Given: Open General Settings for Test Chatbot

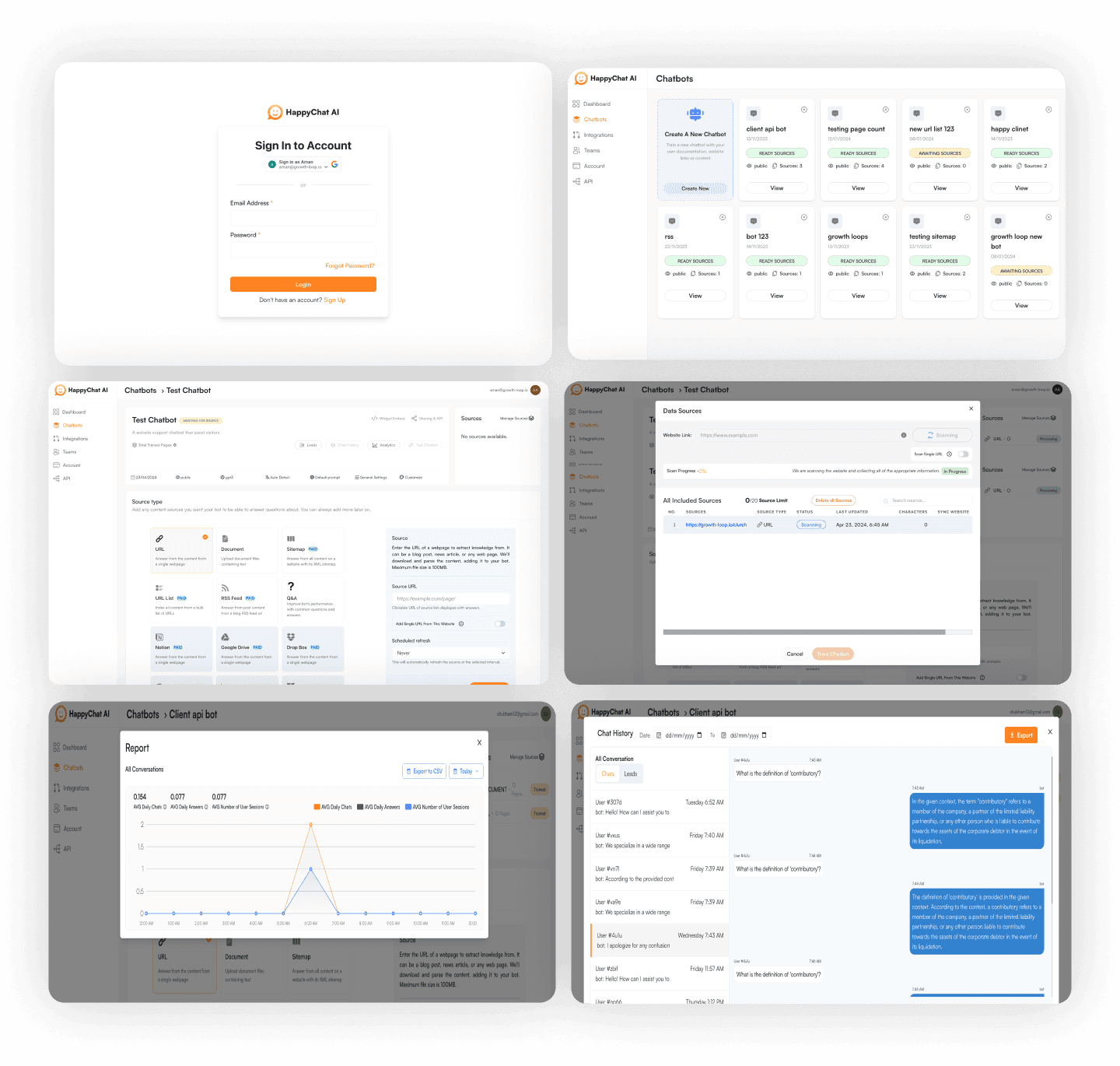Looking at the screenshot, I should click(x=371, y=477).
